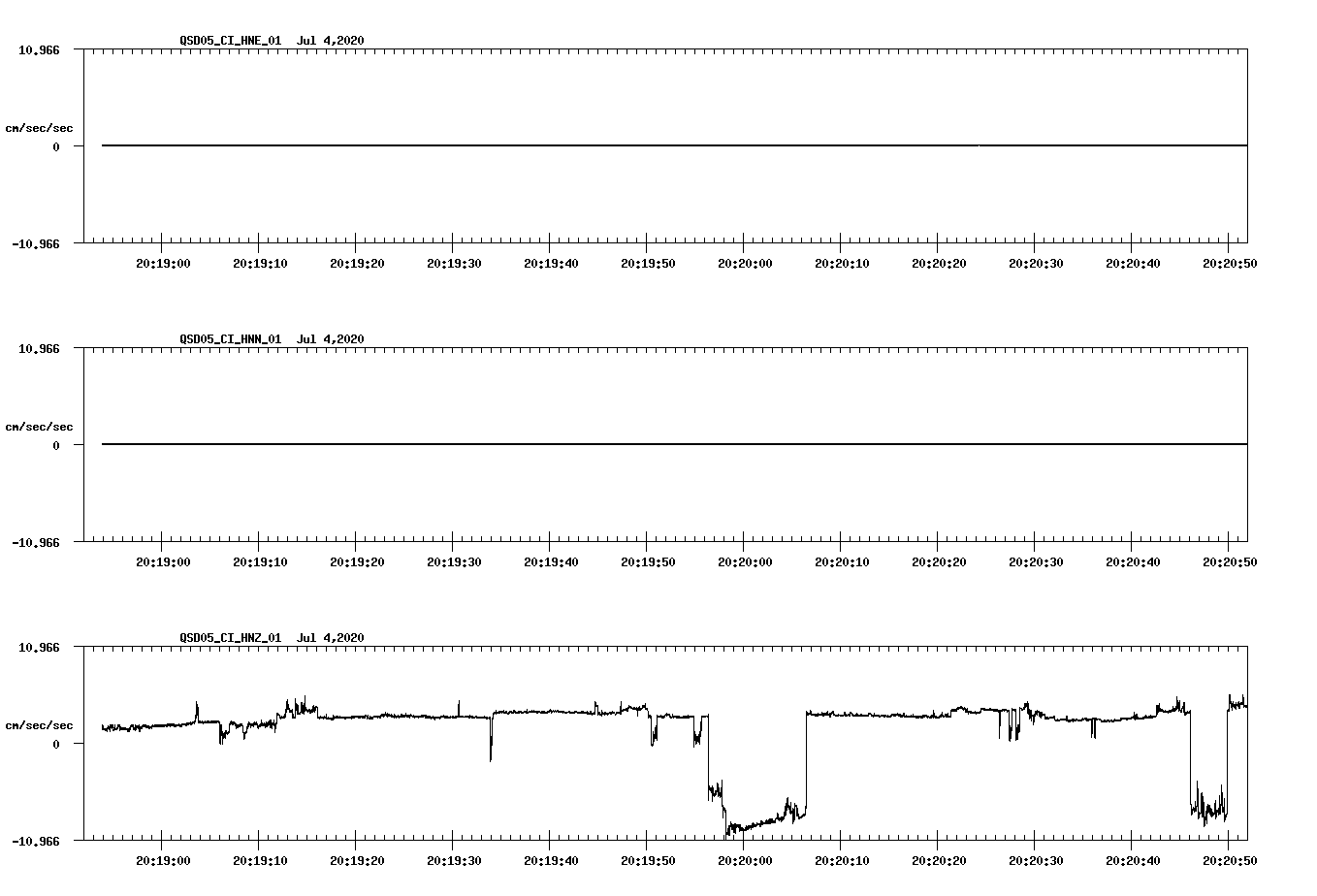Click 20:20:10 time label under HNZ plot
Viewport: 1317px width, 896px height.
tap(841, 860)
